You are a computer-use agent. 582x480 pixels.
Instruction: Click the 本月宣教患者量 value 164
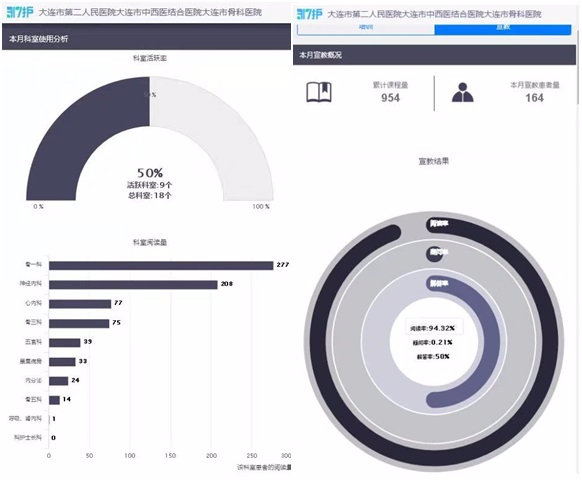(x=534, y=98)
